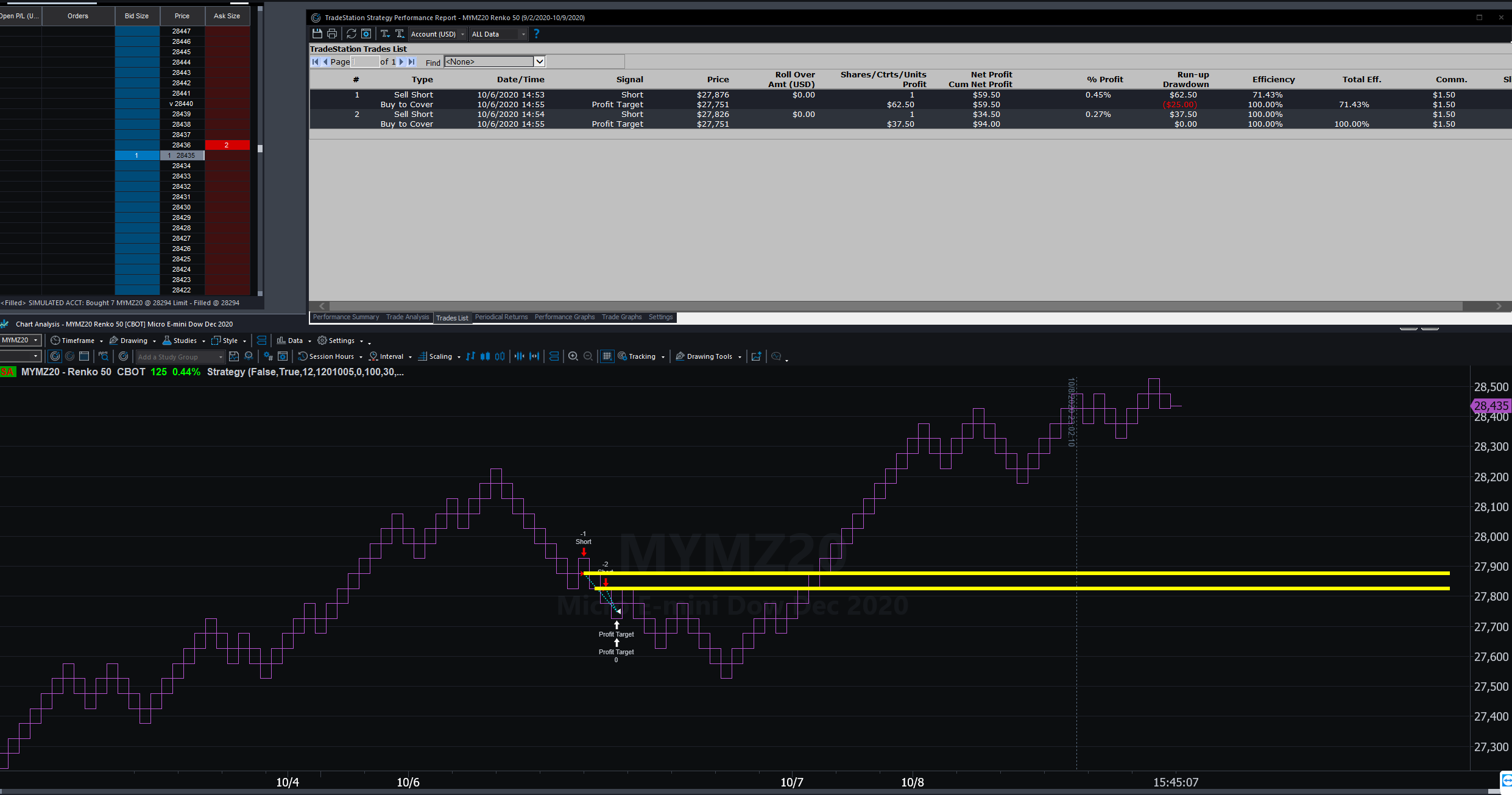Click the save report icon
1512x795 pixels.
pyautogui.click(x=317, y=34)
